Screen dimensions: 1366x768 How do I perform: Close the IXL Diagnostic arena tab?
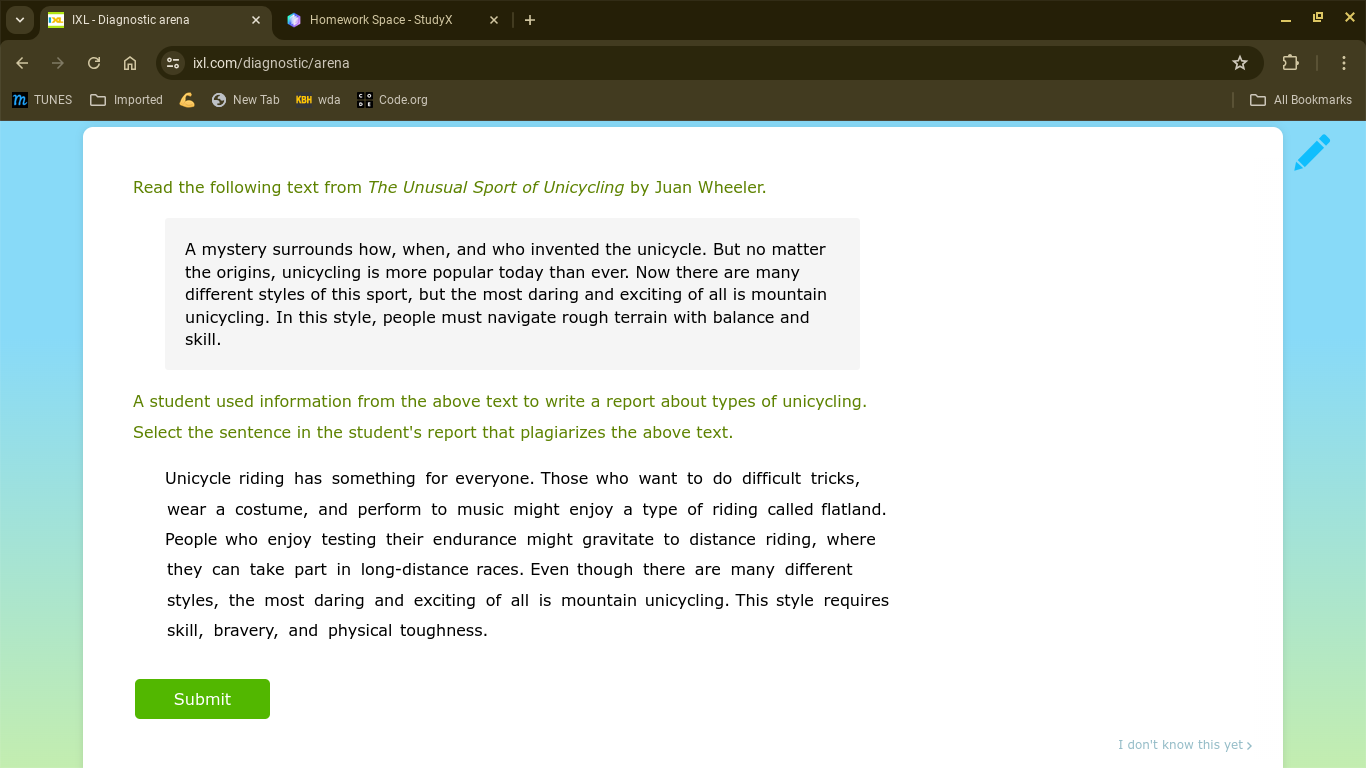point(256,20)
